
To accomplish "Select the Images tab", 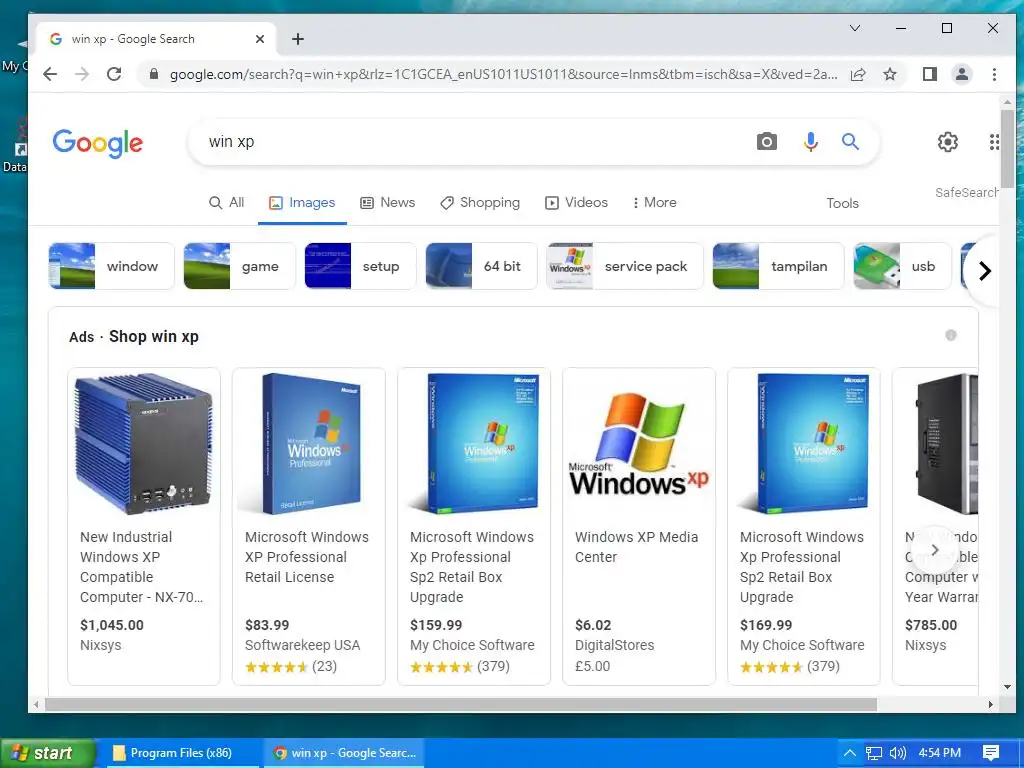I will click(x=302, y=202).
